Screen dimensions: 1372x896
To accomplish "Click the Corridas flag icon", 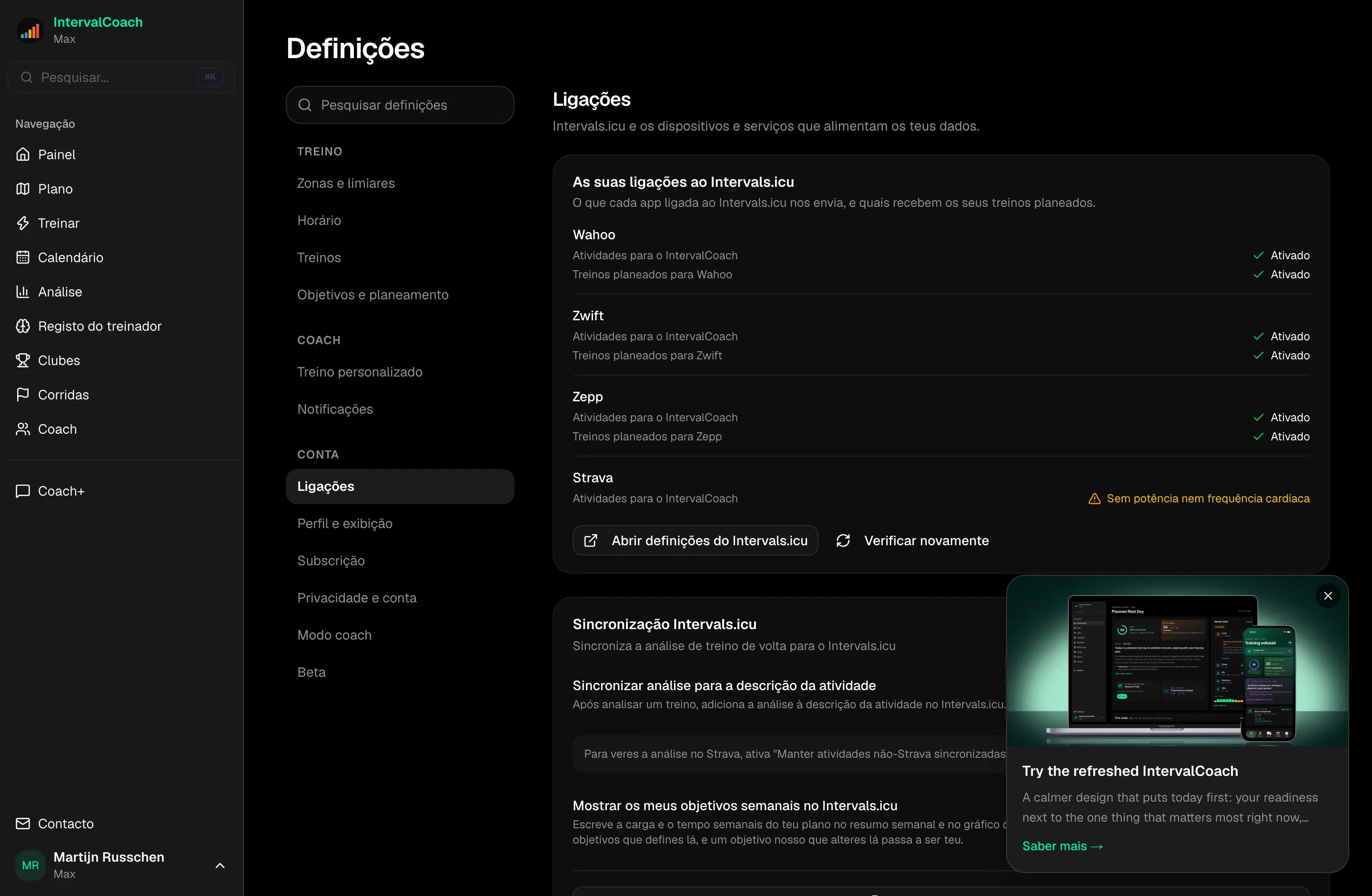I will [22, 394].
